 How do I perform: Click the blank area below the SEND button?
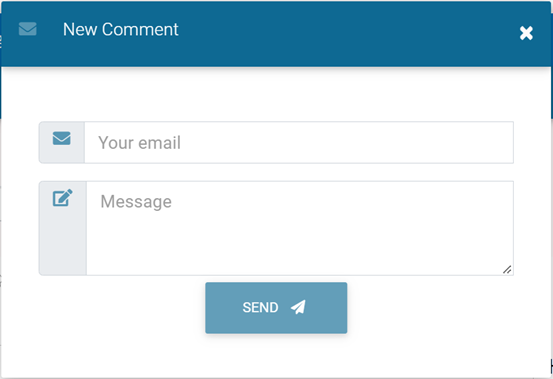click(276, 356)
